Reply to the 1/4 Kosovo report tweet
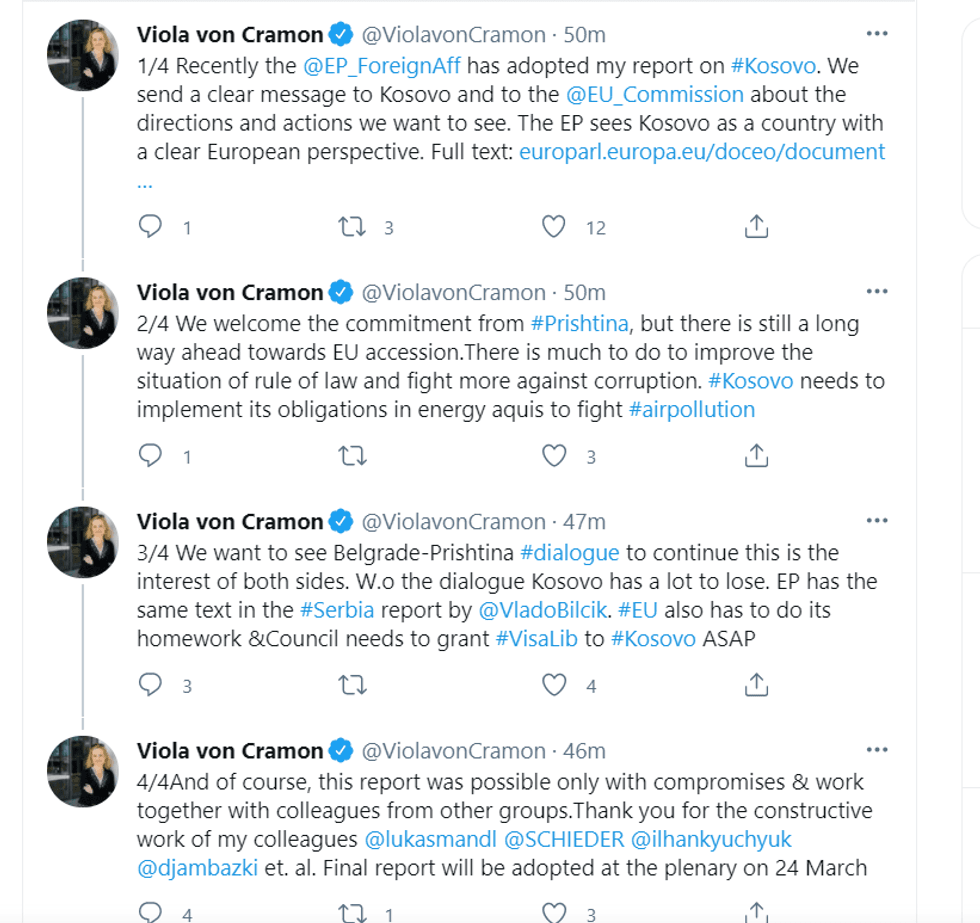 (150, 227)
